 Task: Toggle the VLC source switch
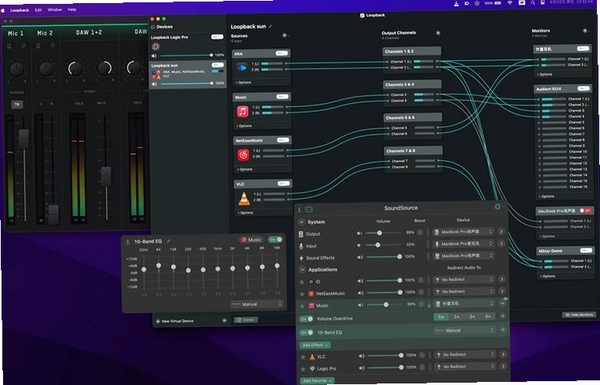(284, 184)
